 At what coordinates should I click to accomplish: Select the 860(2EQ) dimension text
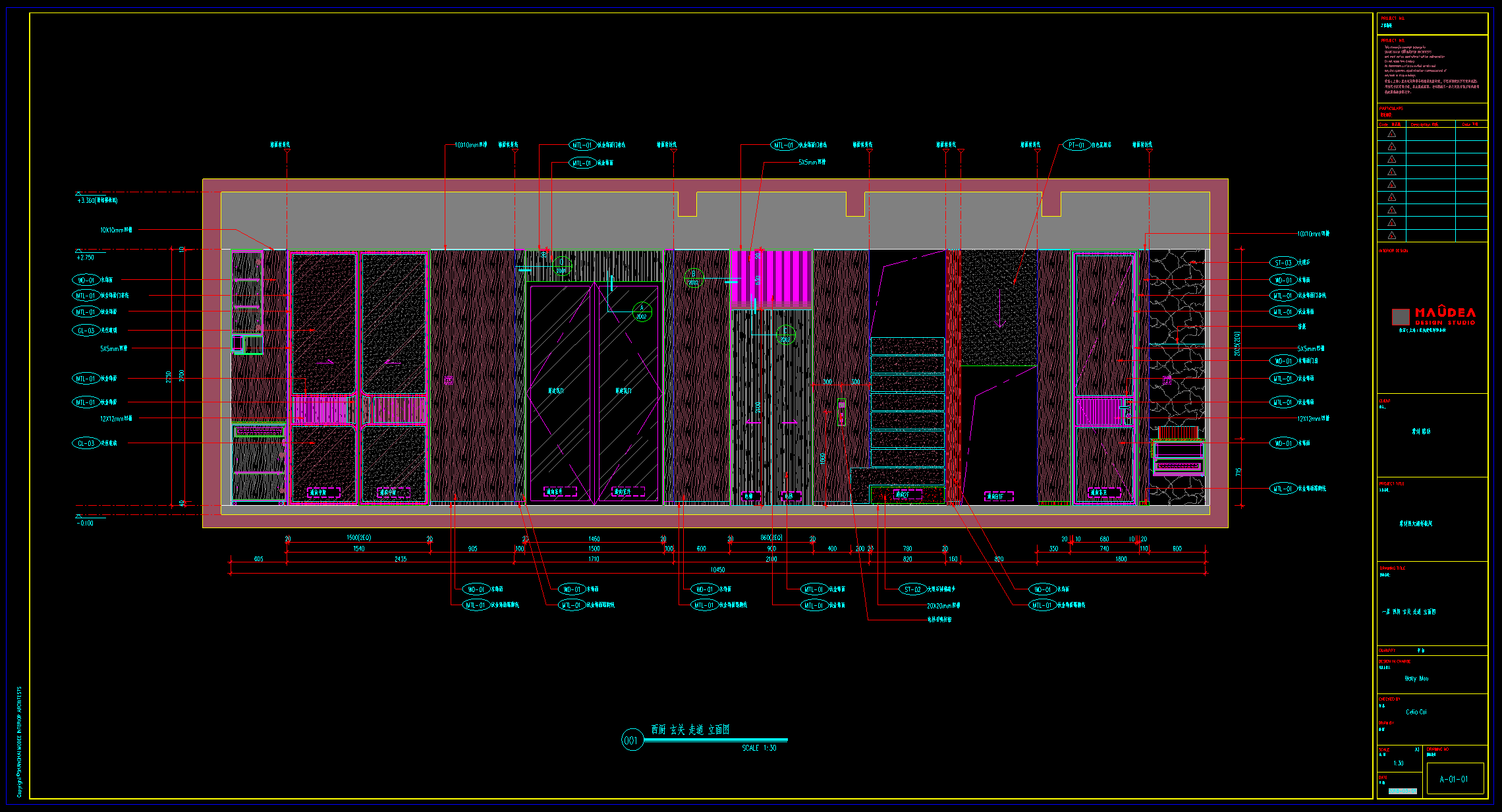771,538
